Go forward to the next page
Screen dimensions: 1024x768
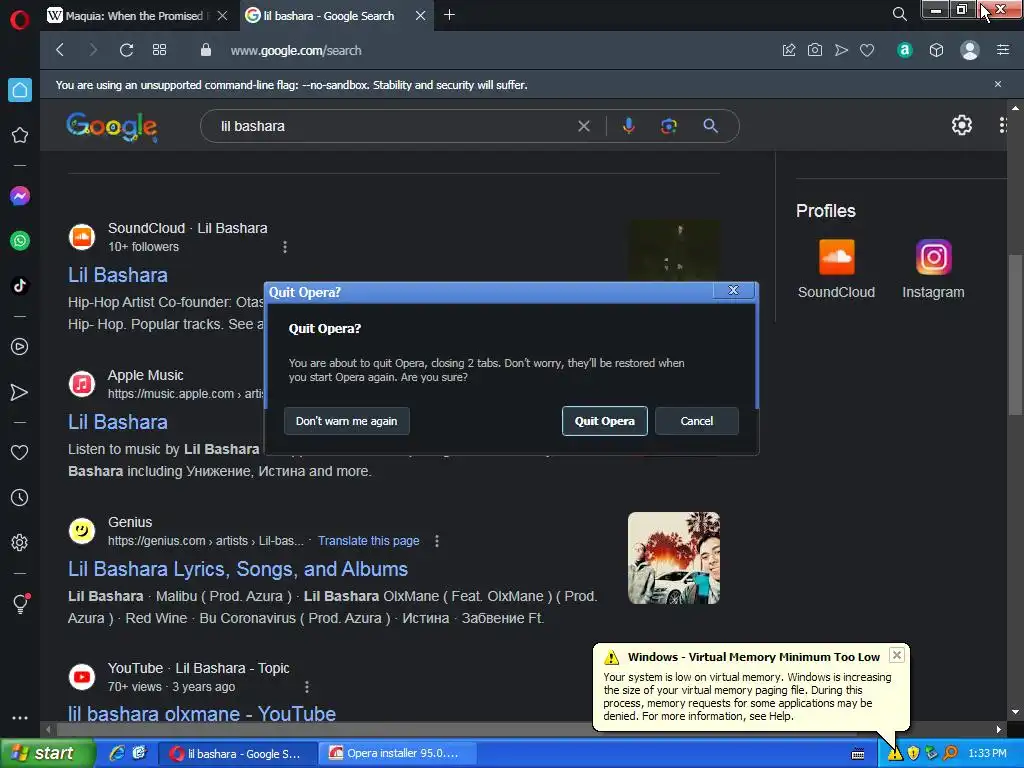click(x=93, y=50)
